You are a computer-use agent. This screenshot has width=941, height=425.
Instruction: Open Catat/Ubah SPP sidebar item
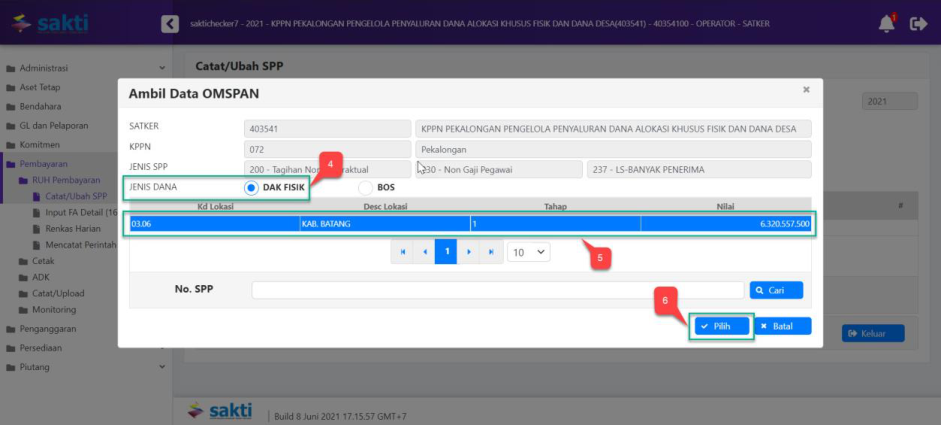[x=75, y=196]
